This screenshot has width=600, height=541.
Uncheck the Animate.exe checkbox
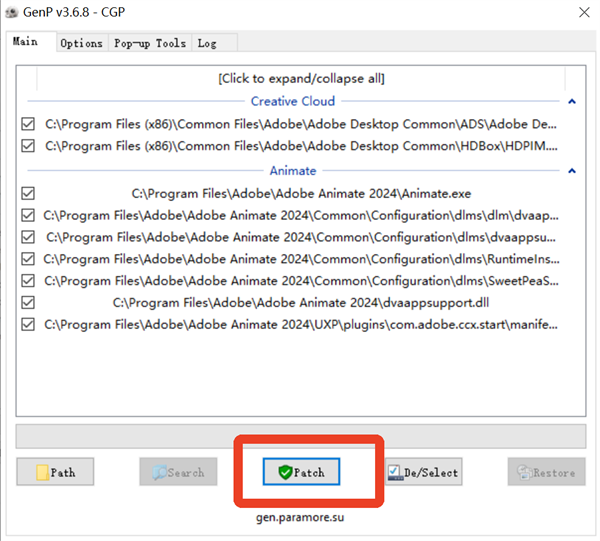28,193
